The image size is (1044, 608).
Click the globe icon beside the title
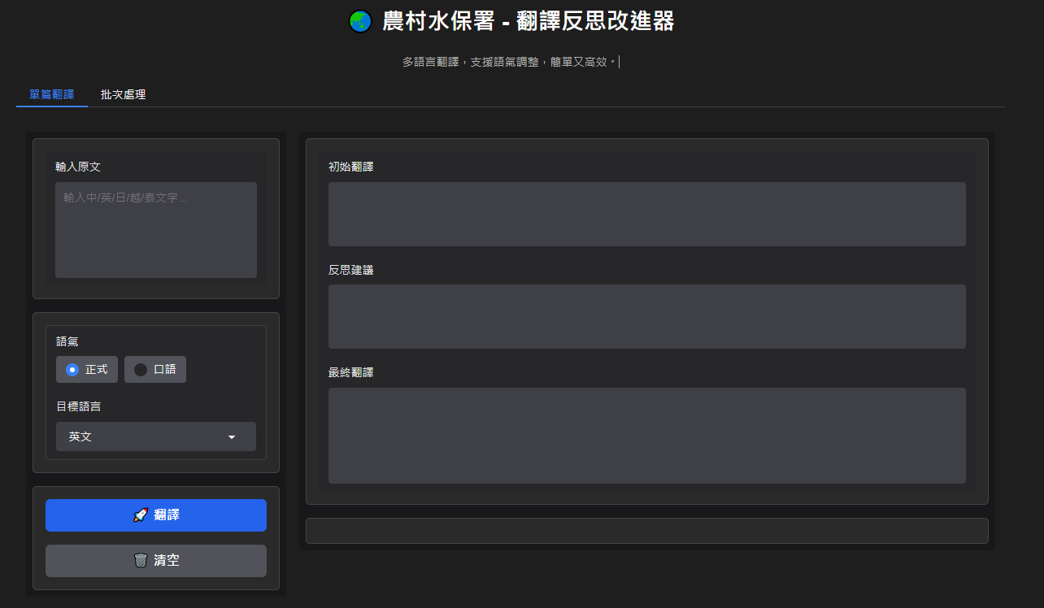coord(360,21)
